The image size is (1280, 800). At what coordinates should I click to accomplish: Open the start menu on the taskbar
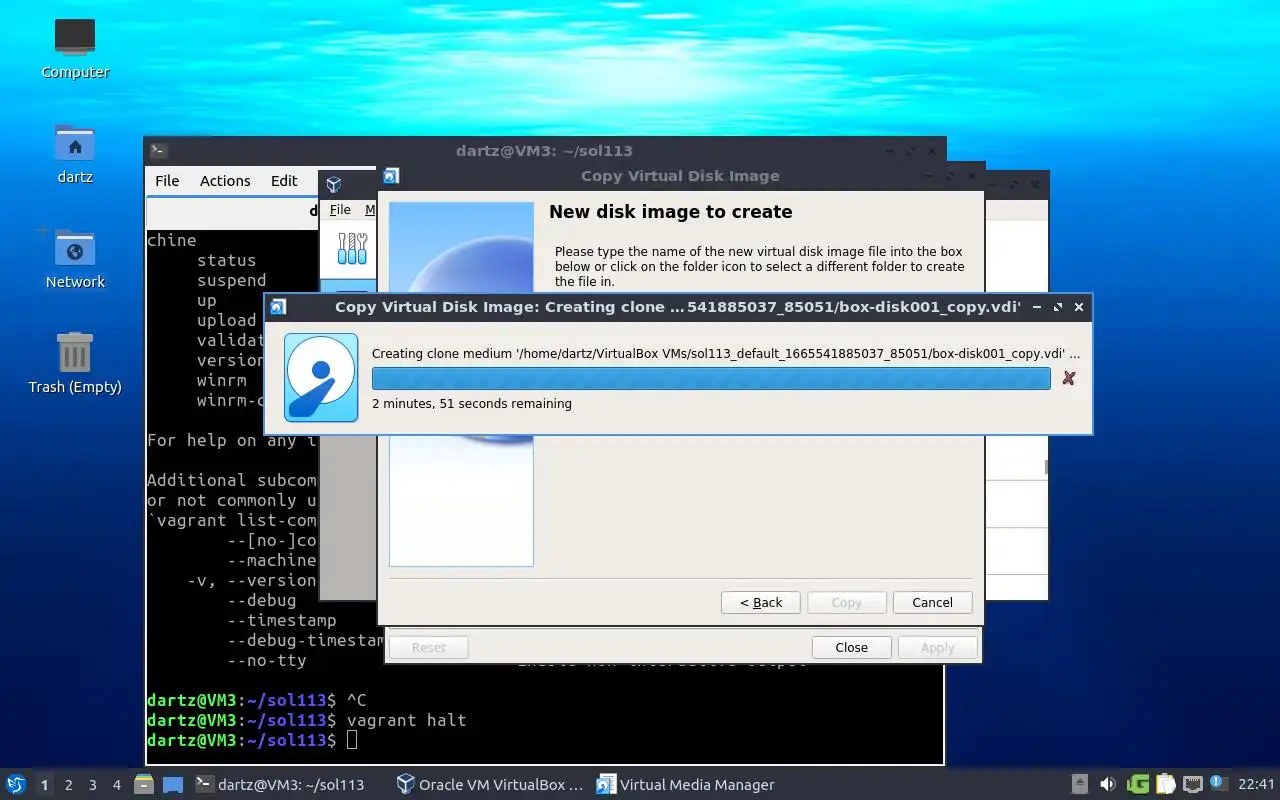16,784
